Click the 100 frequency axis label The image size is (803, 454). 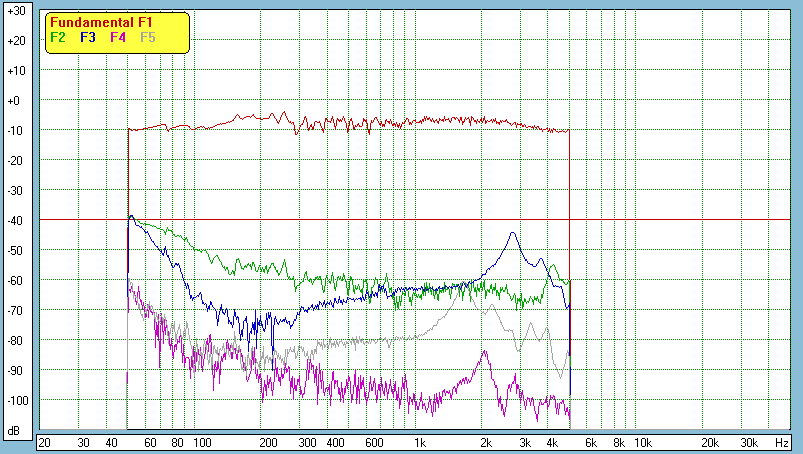pyautogui.click(x=202, y=442)
